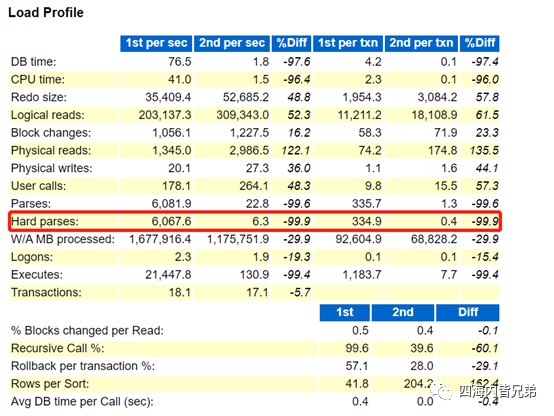
Task: Select the User calls value 264.1
Action: tap(254, 186)
